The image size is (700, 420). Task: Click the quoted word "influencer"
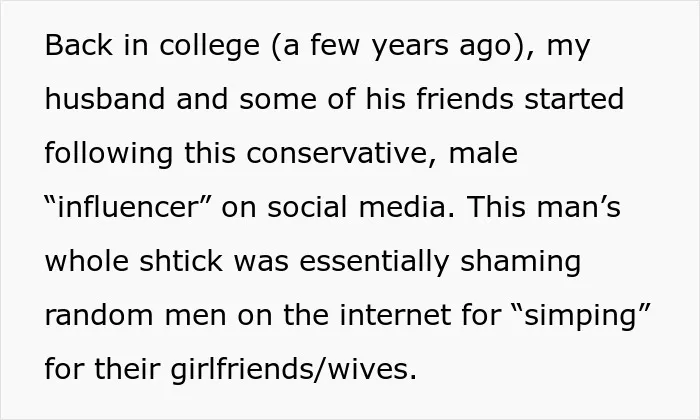[128, 207]
